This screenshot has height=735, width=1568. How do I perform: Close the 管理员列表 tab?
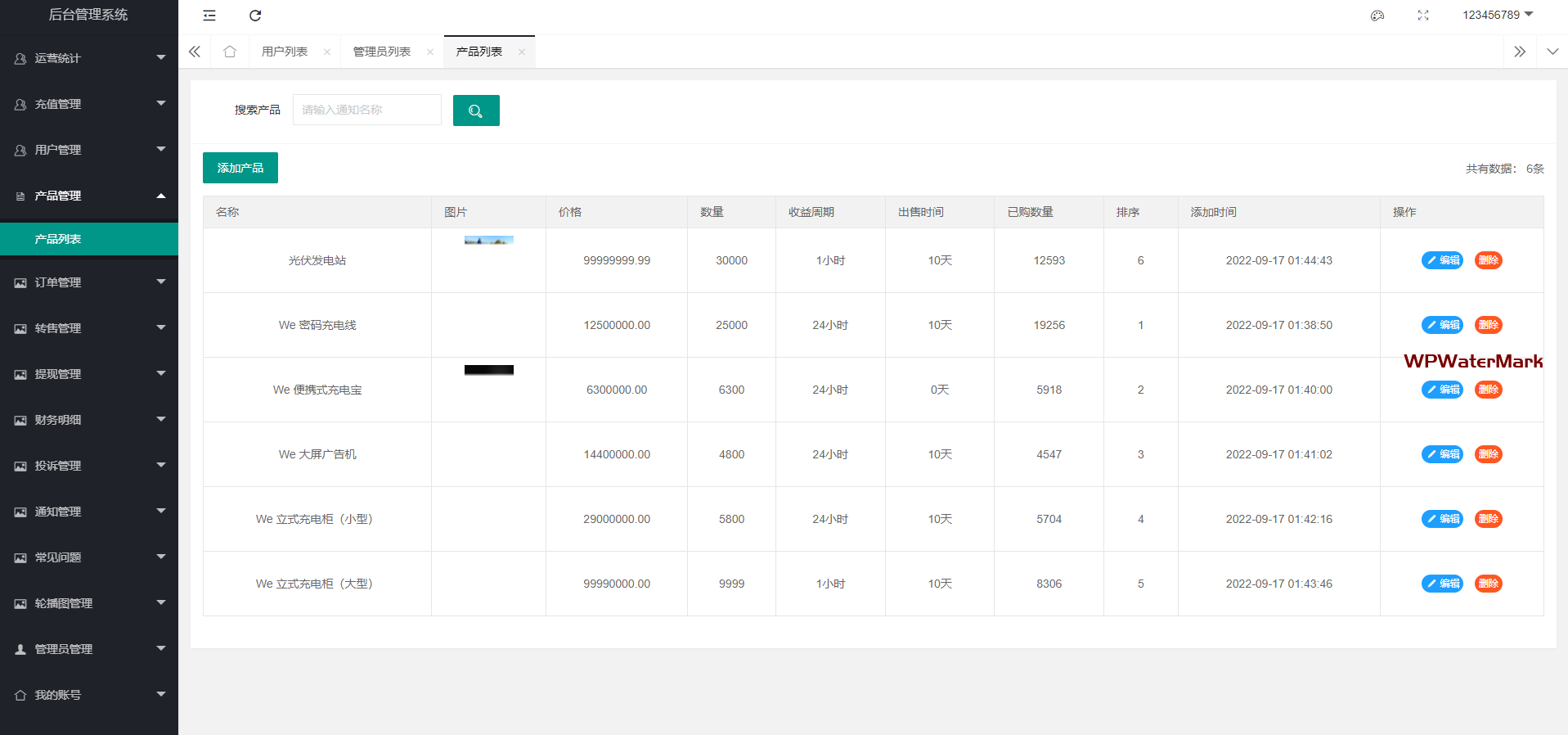coord(430,52)
